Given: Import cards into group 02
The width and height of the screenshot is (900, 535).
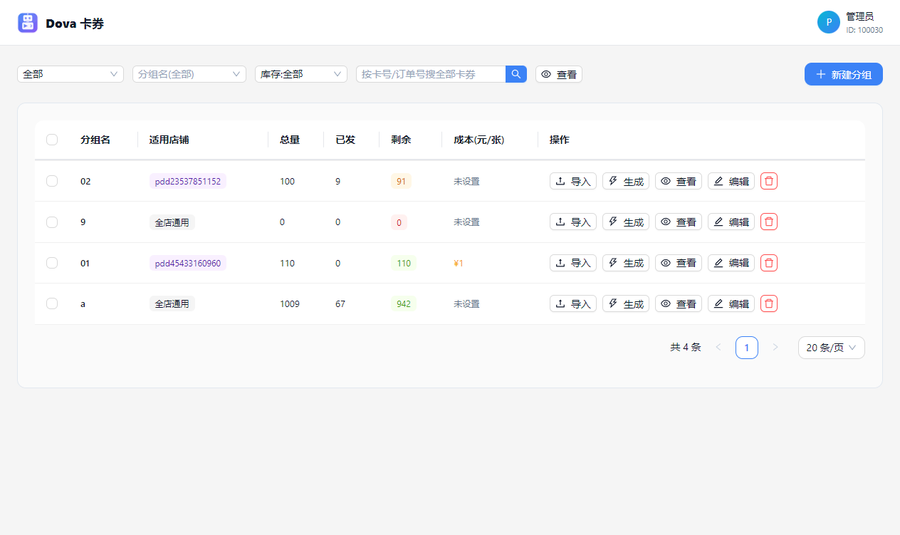Looking at the screenshot, I should (x=573, y=181).
